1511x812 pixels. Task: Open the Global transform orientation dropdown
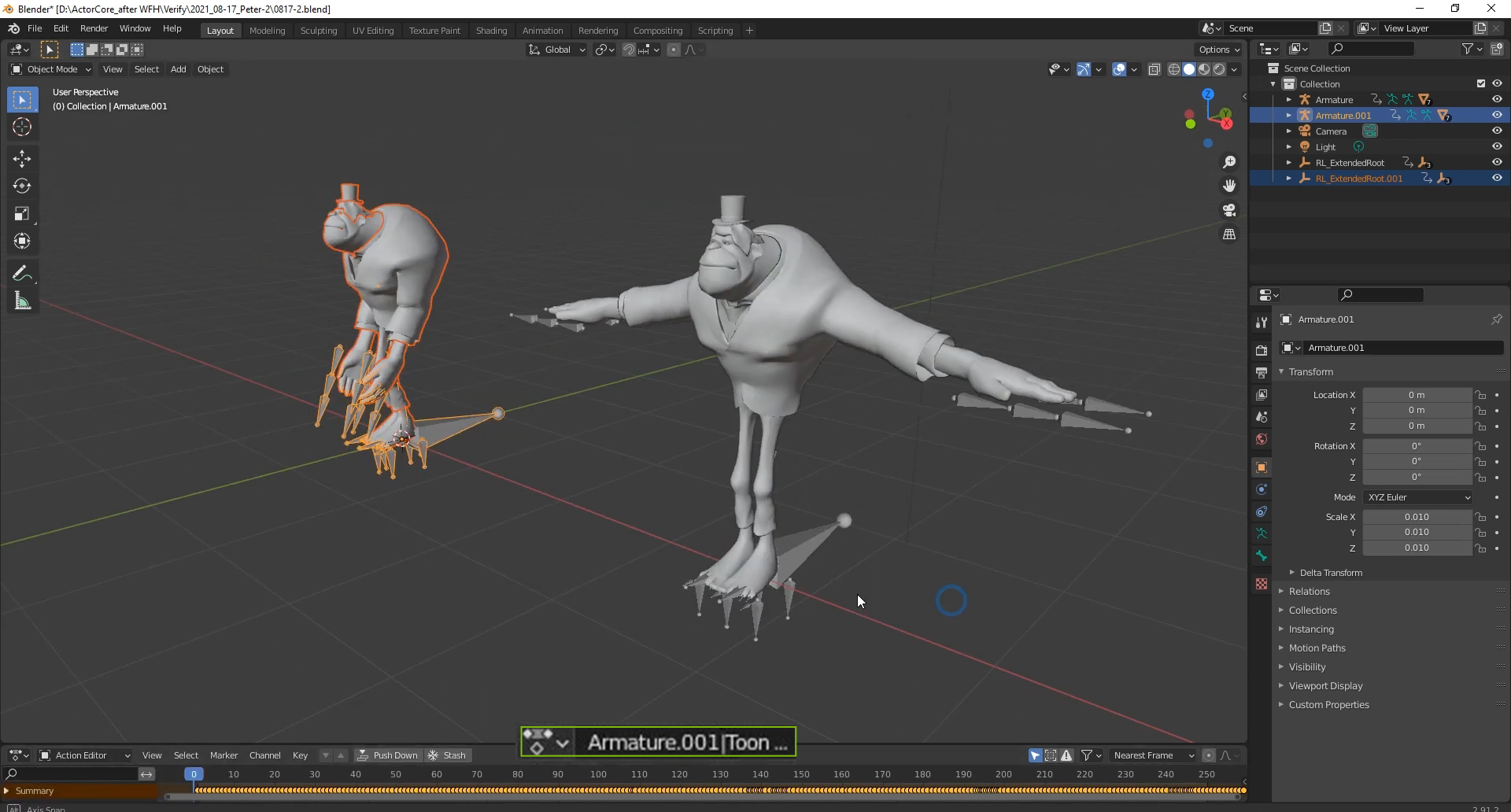click(557, 50)
